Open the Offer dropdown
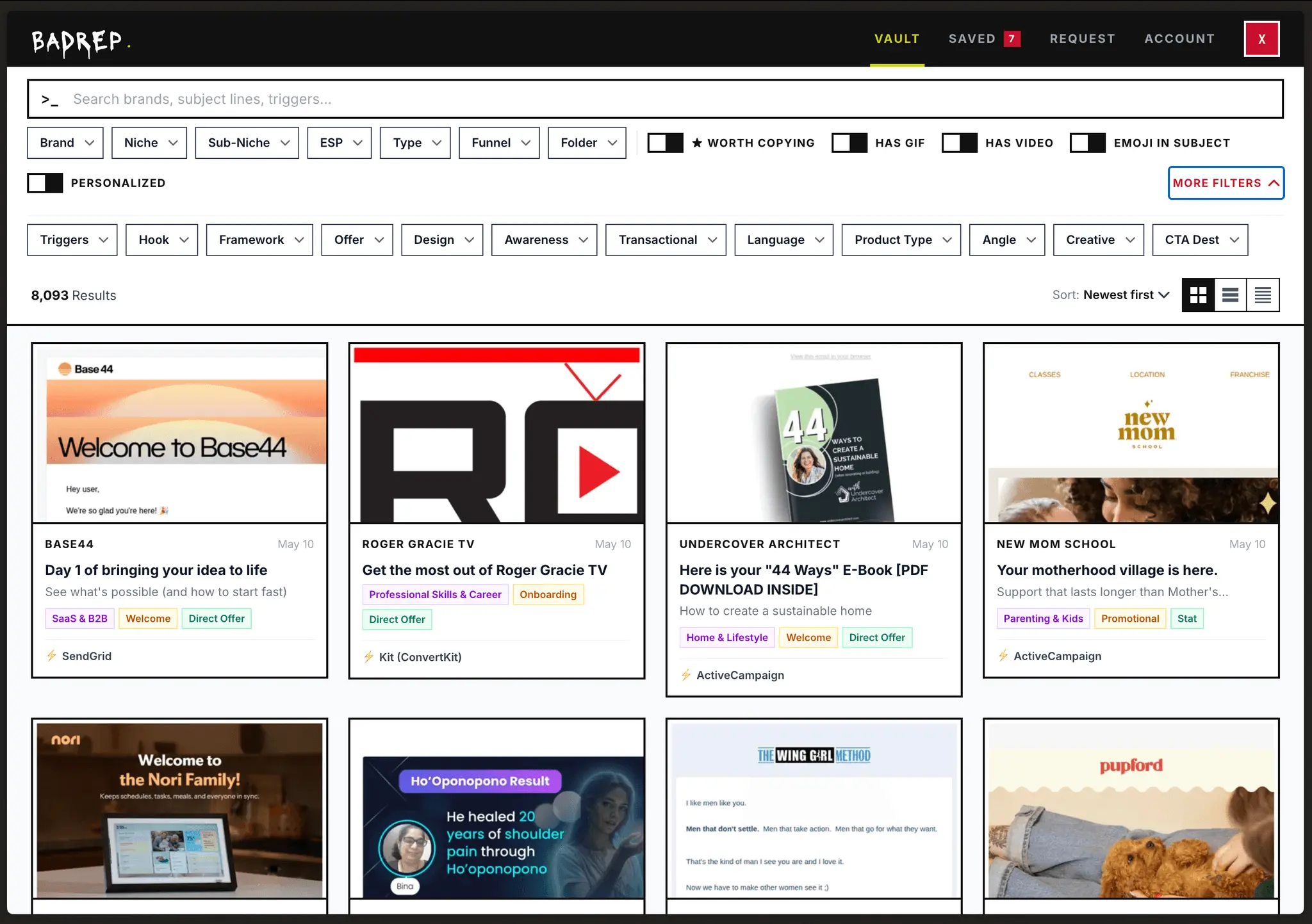The width and height of the screenshot is (1312, 924). pos(357,239)
